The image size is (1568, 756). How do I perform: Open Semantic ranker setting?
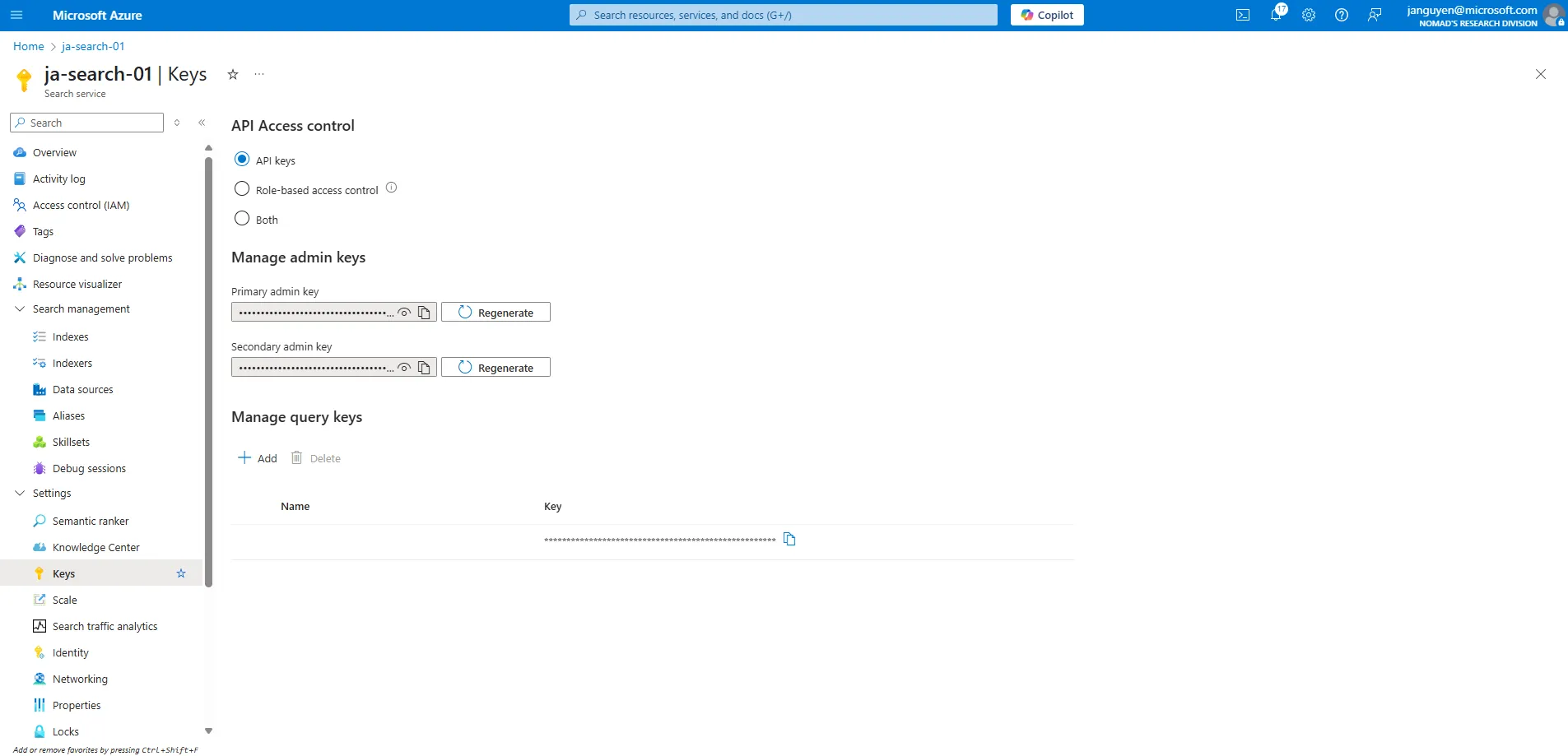pos(91,521)
